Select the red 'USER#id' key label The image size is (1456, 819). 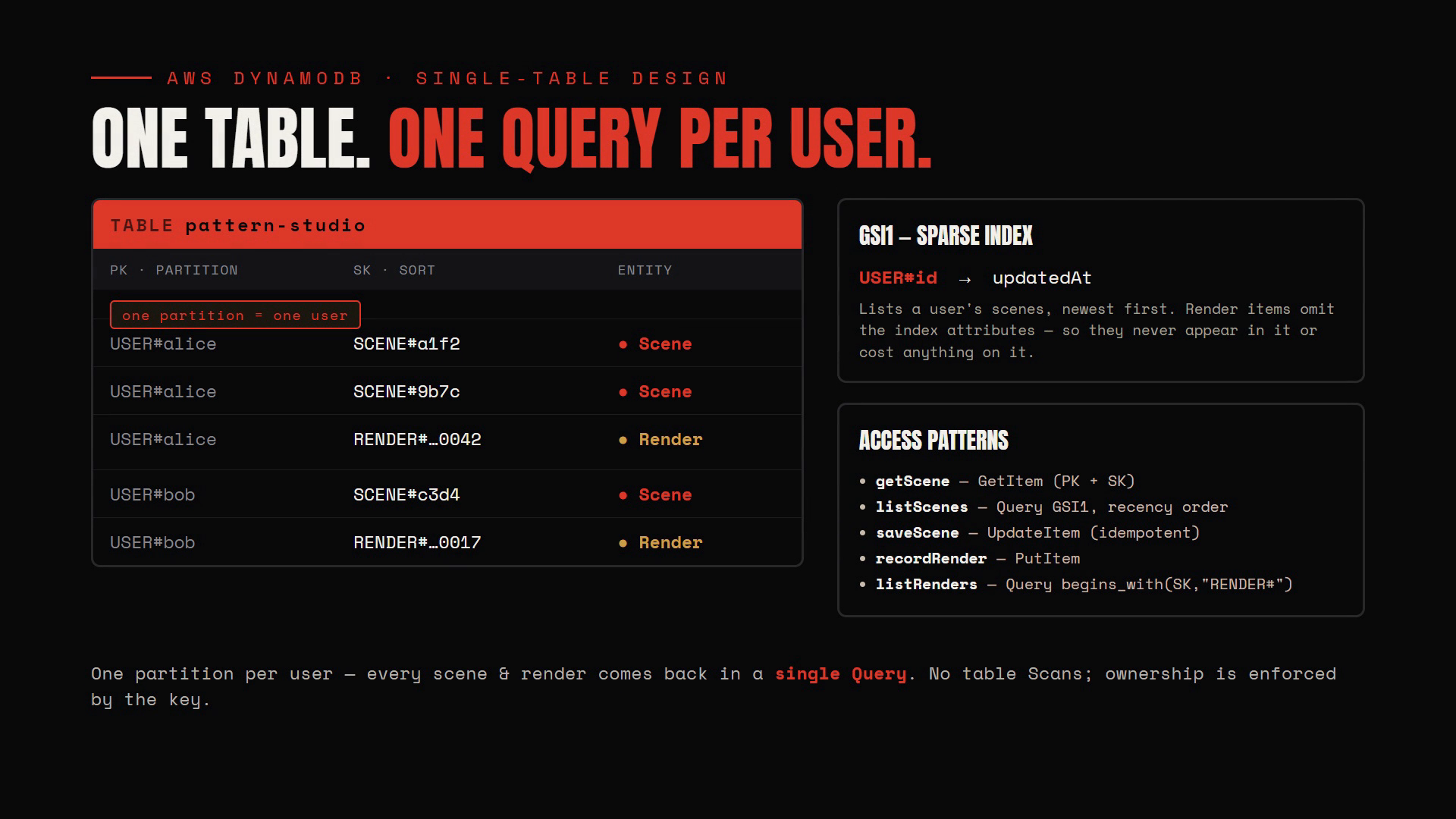[x=898, y=278]
